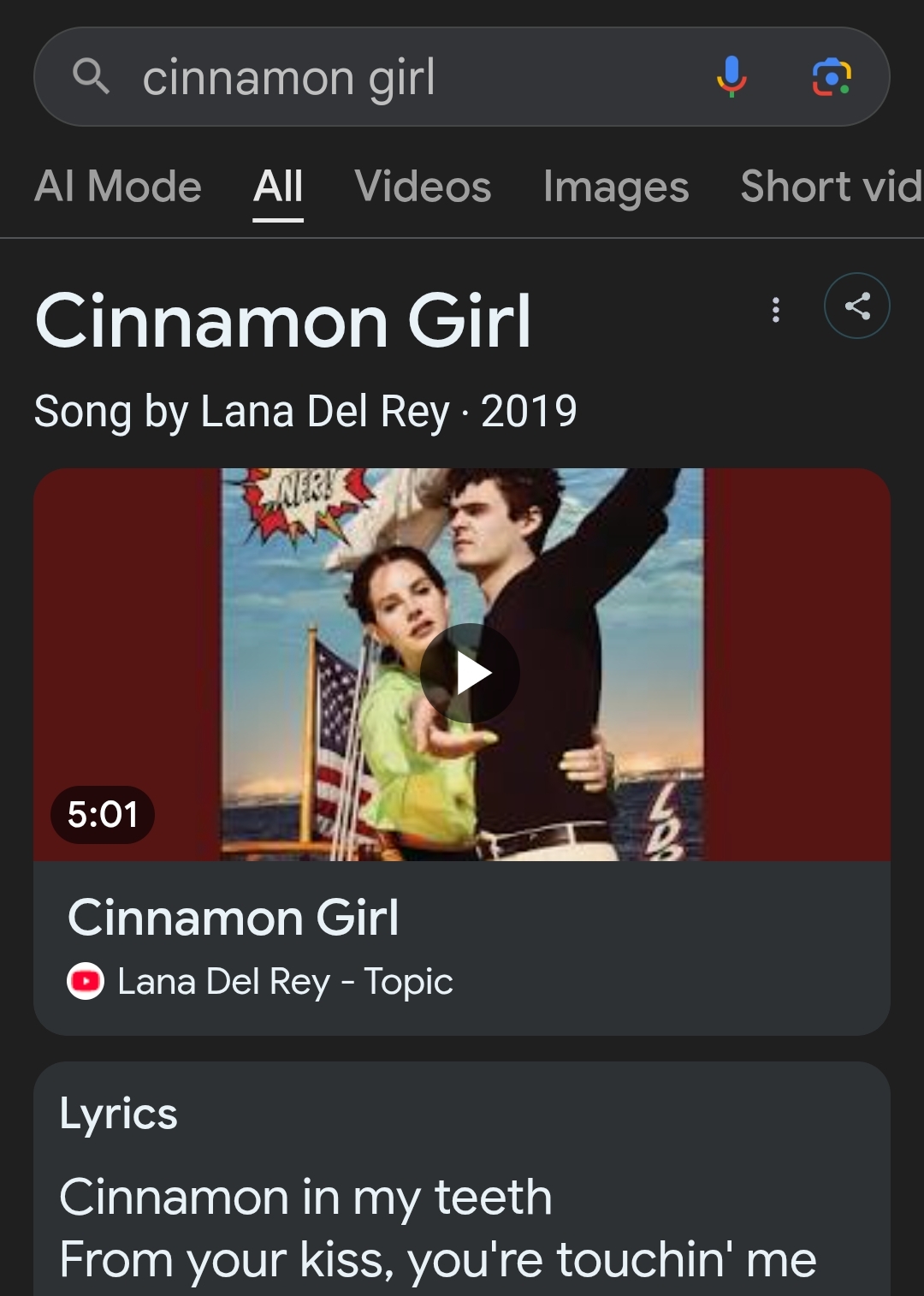Select the All results tab
Image resolution: width=924 pixels, height=1296 pixels.
tap(278, 187)
